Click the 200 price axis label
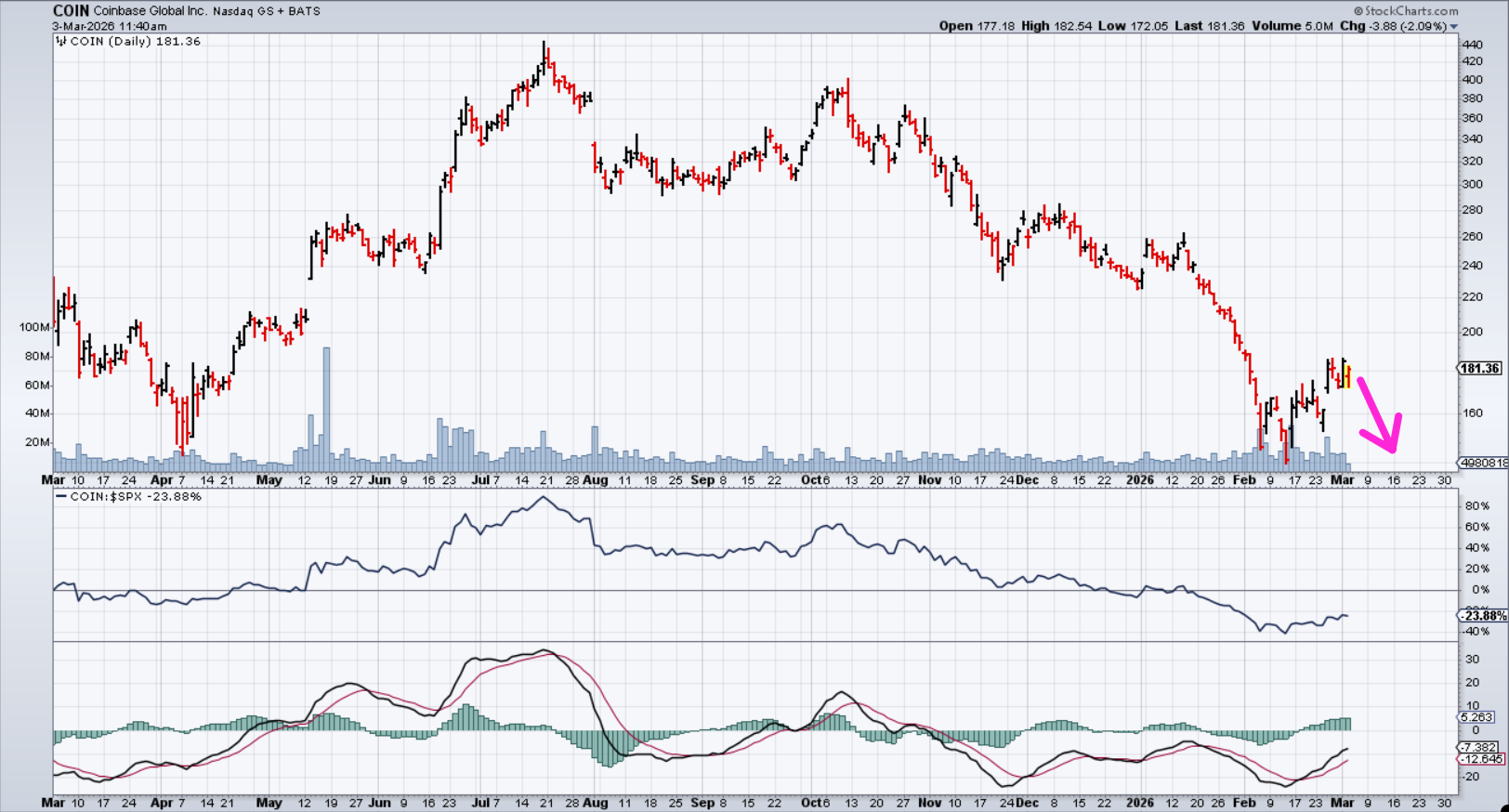 1473,332
